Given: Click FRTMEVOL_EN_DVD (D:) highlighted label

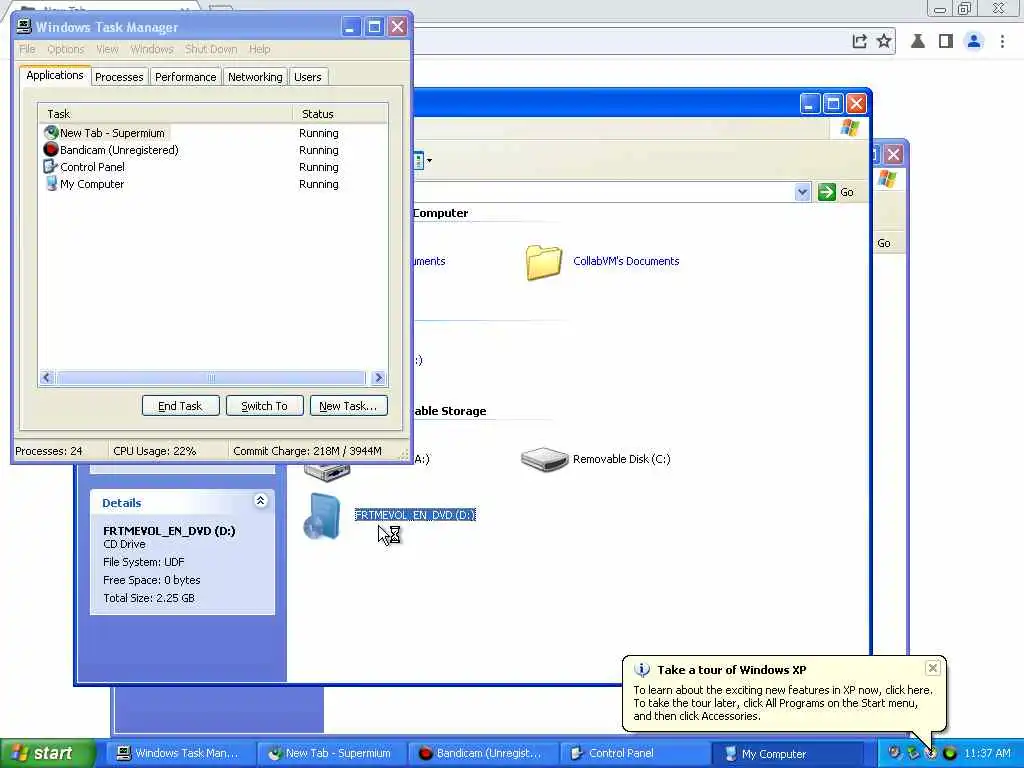Looking at the screenshot, I should coord(415,515).
